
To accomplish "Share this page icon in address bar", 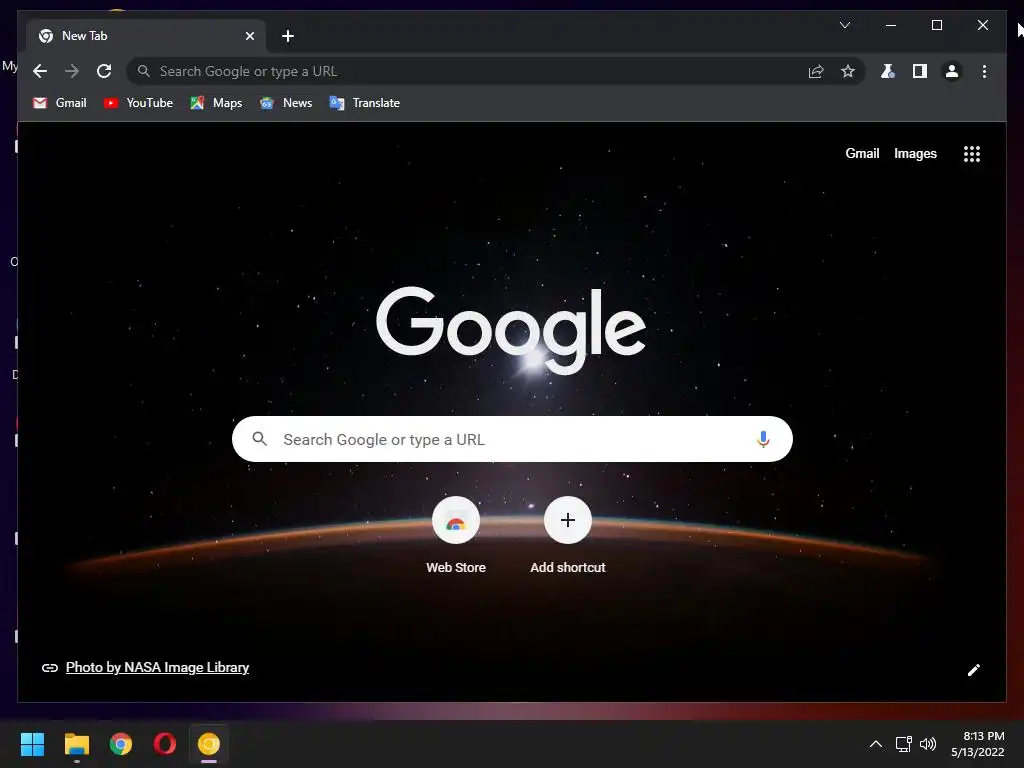I will 816,71.
